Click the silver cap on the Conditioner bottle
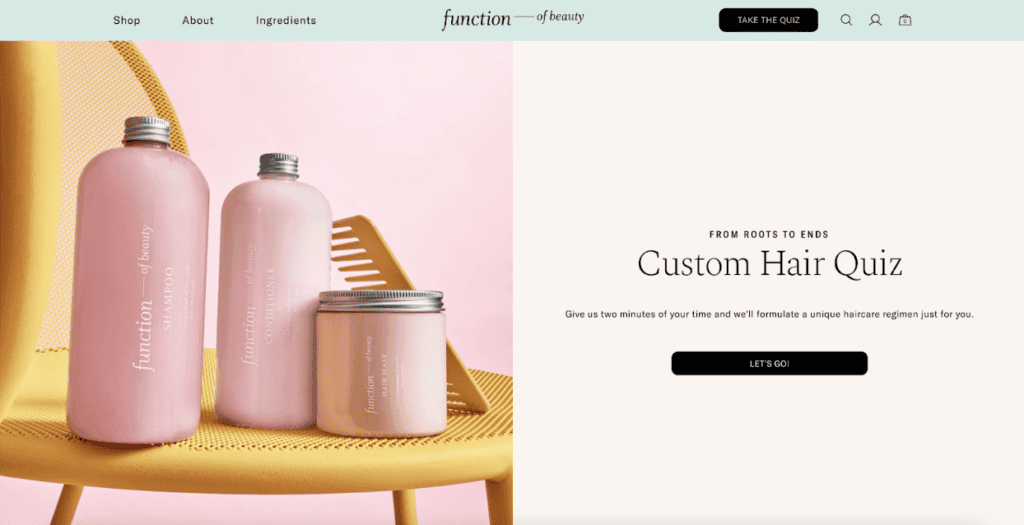Screen dimensions: 1024x525 (278, 165)
